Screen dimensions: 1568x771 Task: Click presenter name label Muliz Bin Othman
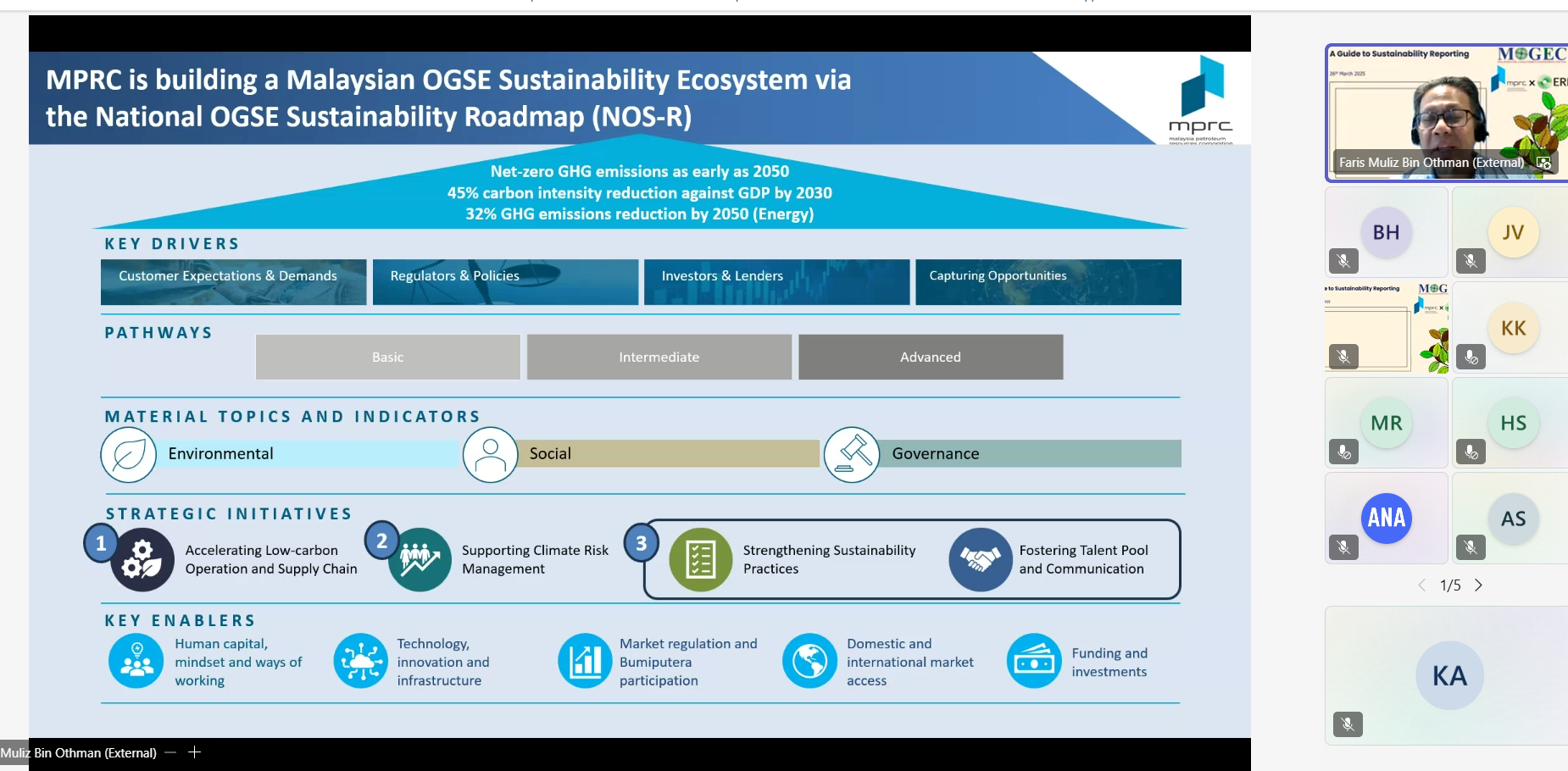pyautogui.click(x=78, y=752)
